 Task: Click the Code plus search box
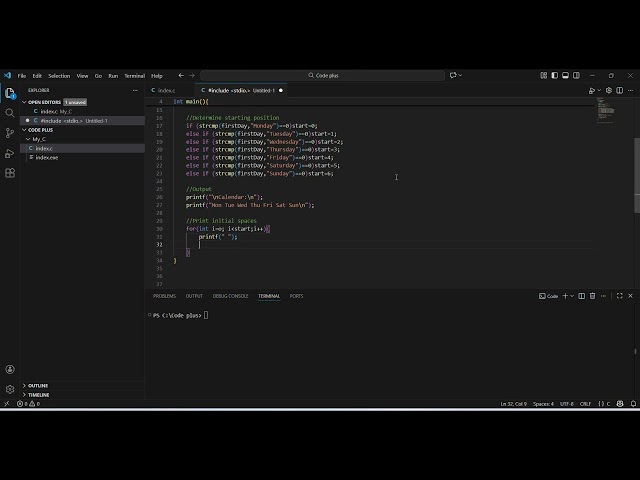click(322, 76)
